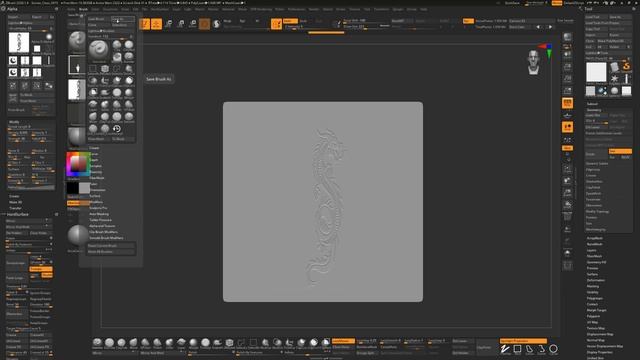
Task: Toggle the orange Smt button near Divide
Action: pyautogui.click(x=620, y=151)
